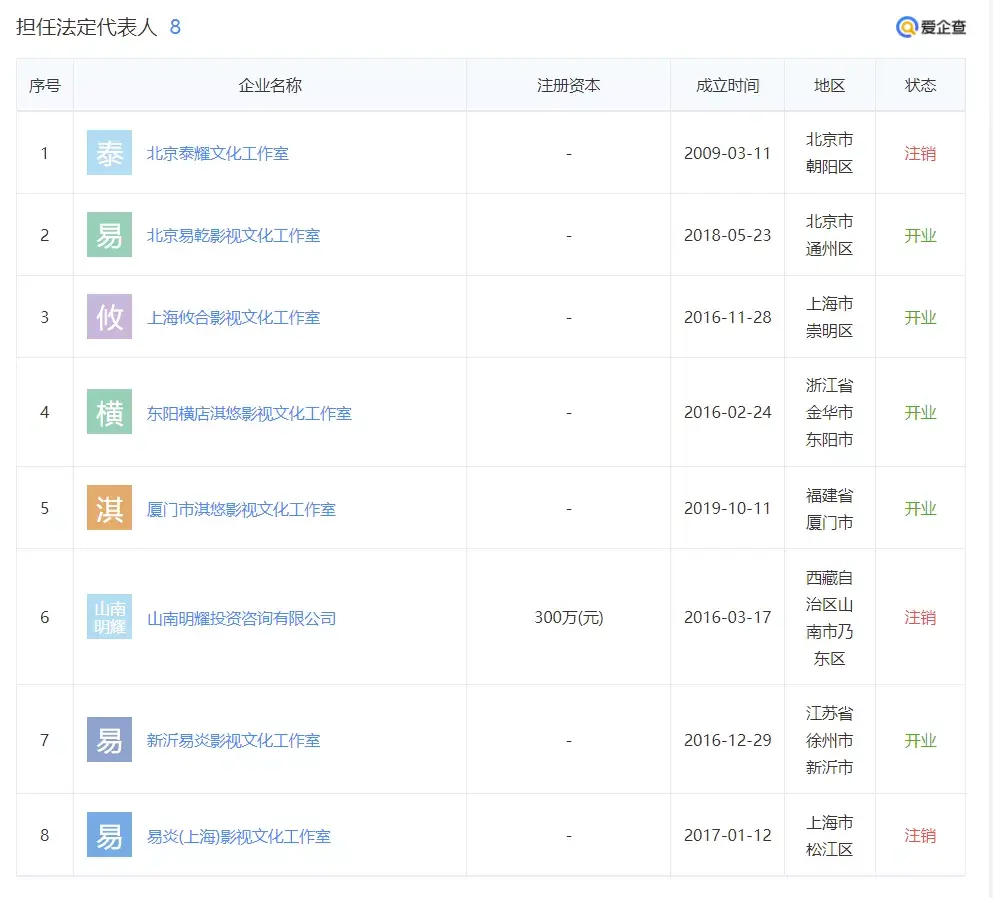
Task: Click the green 易 logo for 北京易乾影视文化工作室
Action: (109, 235)
